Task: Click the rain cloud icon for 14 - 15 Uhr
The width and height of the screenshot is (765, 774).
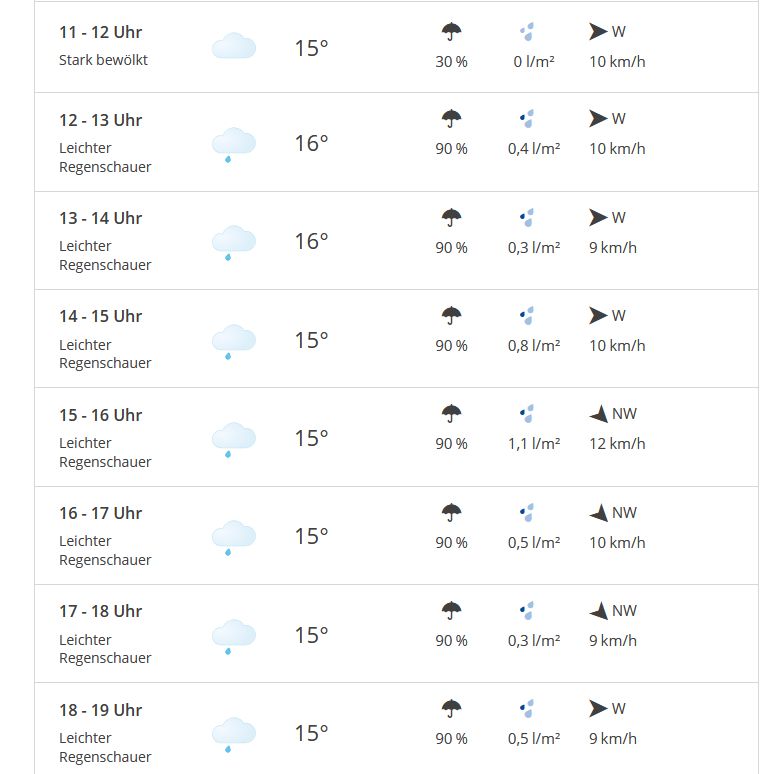Action: (234, 342)
